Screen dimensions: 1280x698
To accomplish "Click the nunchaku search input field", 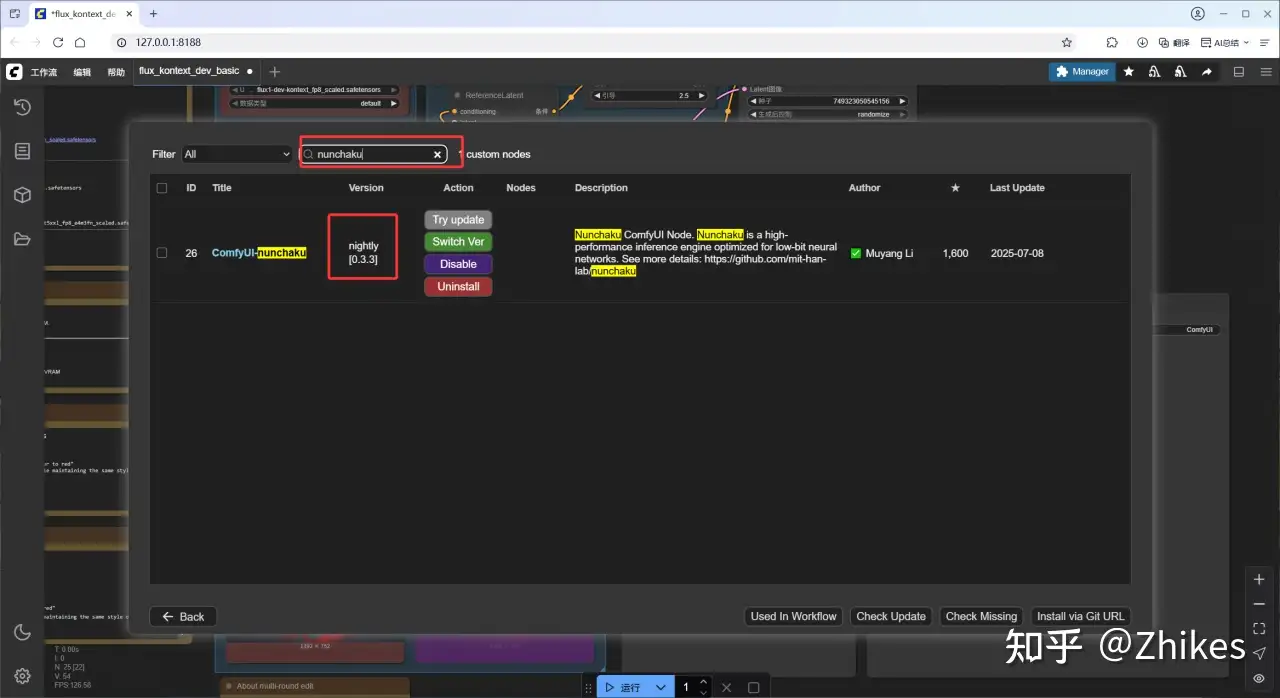I will (x=372, y=154).
